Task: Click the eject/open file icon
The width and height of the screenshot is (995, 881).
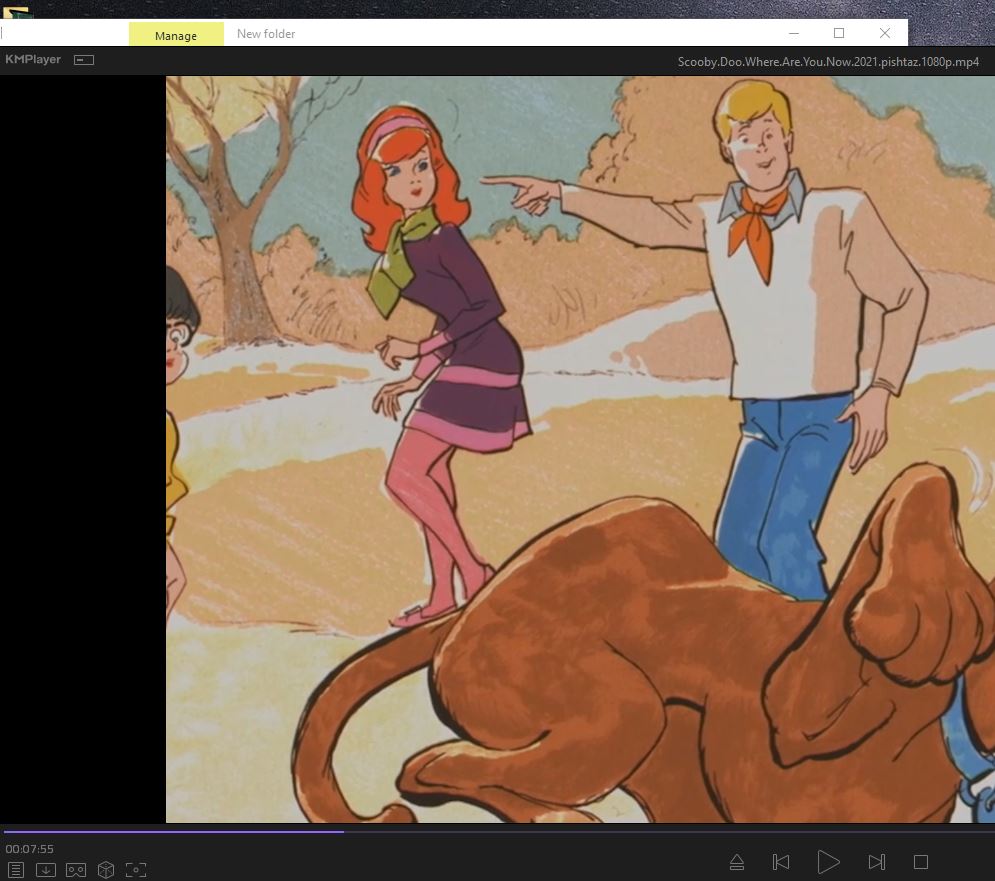Action: click(736, 862)
